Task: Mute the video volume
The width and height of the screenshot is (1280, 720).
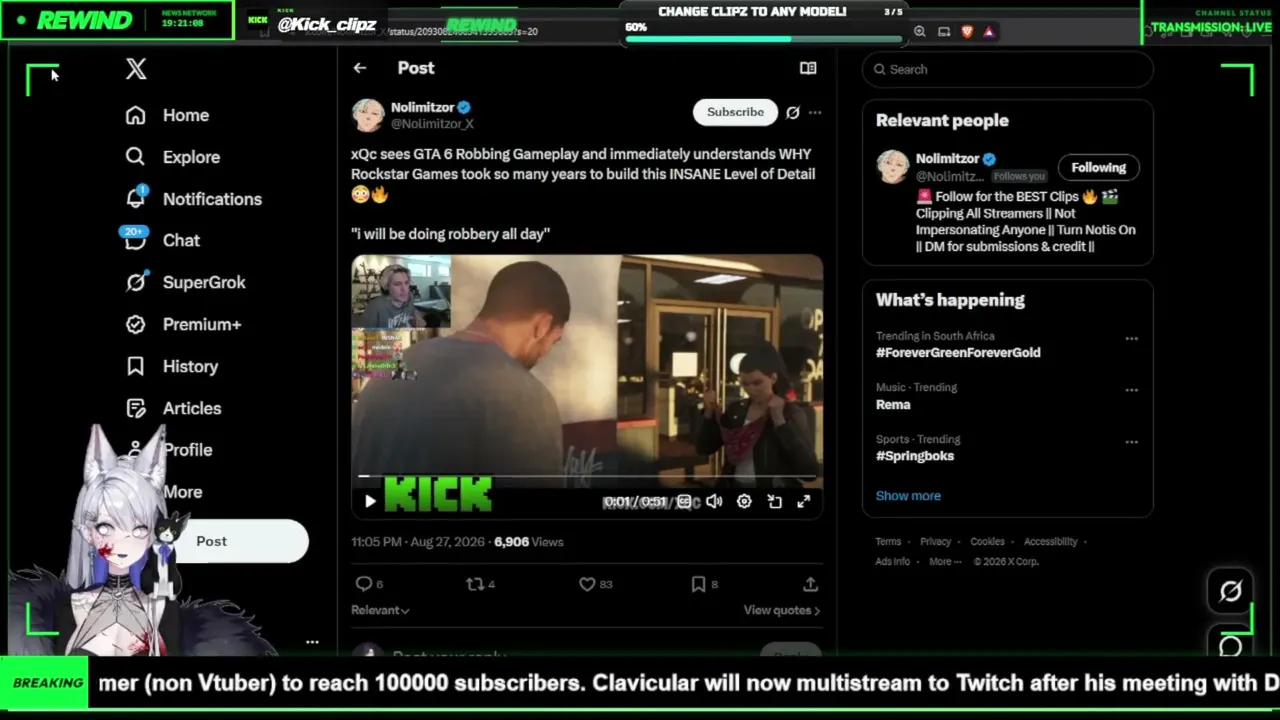Action: 714,502
